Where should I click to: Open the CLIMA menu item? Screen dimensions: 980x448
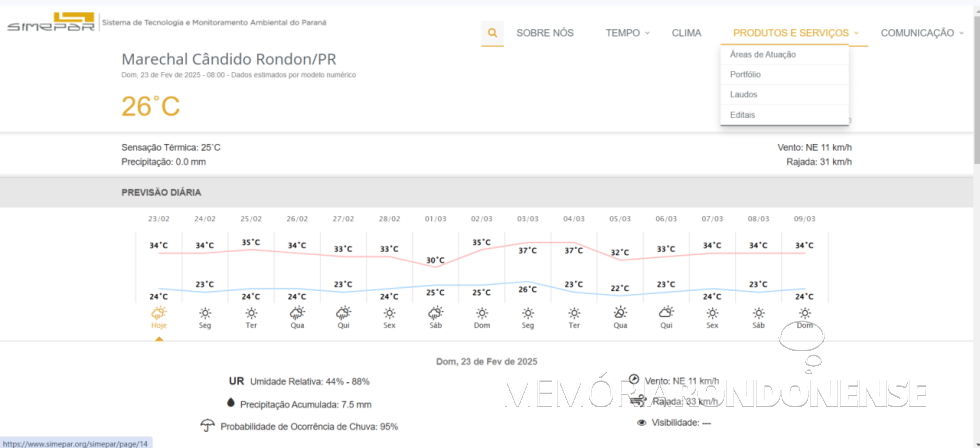click(686, 33)
